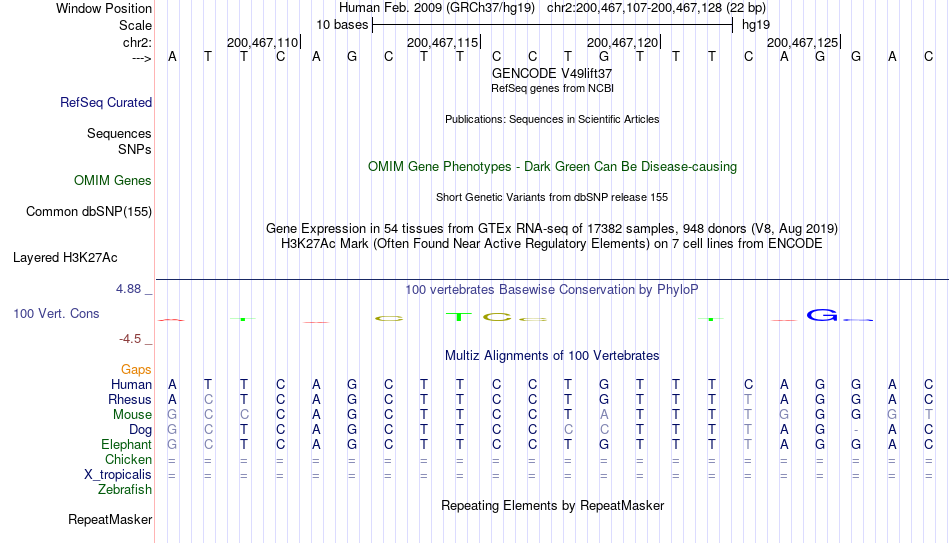Viewport: 950px width, 543px height.
Task: Click the Sequences track label
Action: 119,133
